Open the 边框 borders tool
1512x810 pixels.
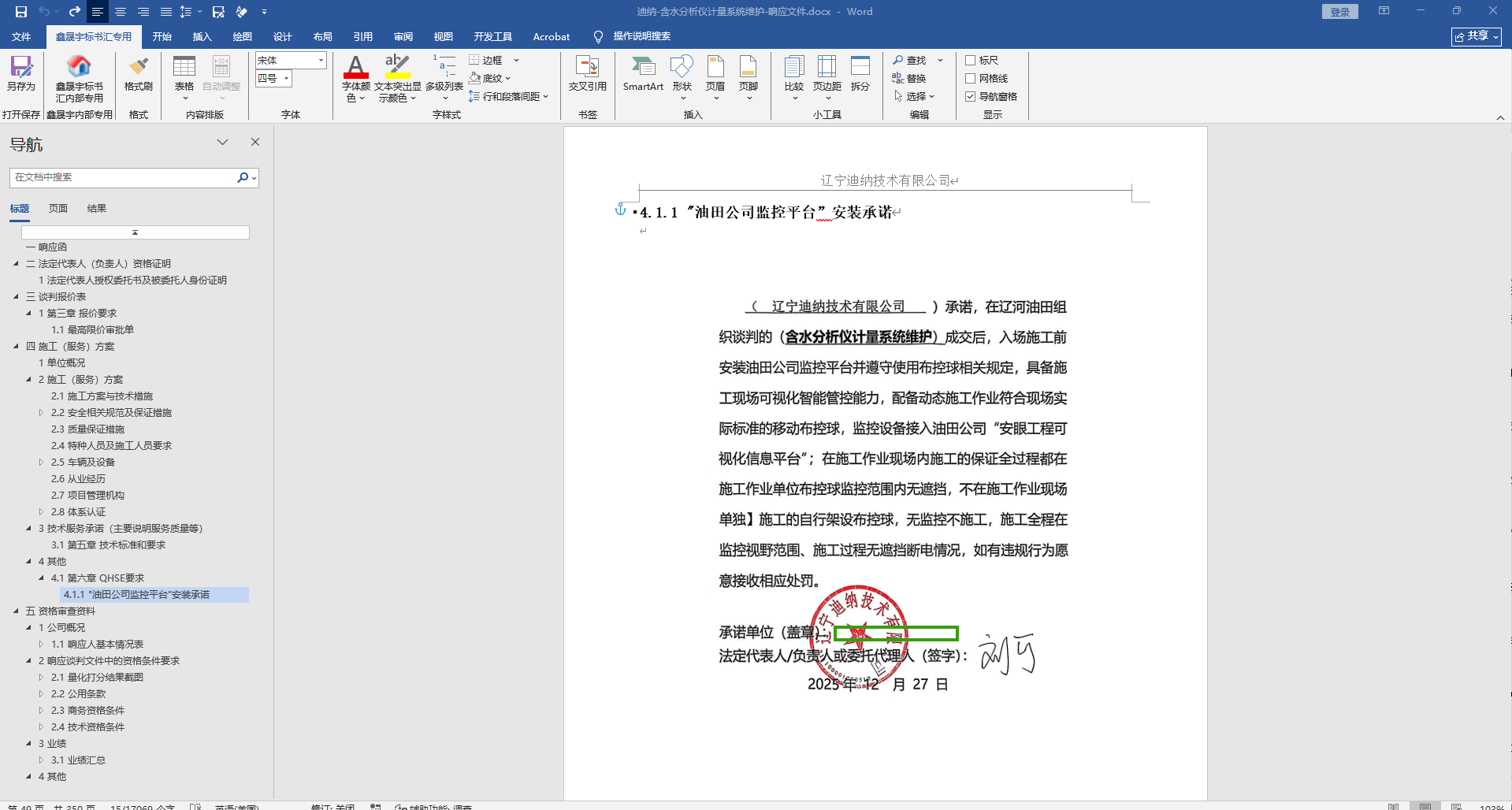(486, 60)
